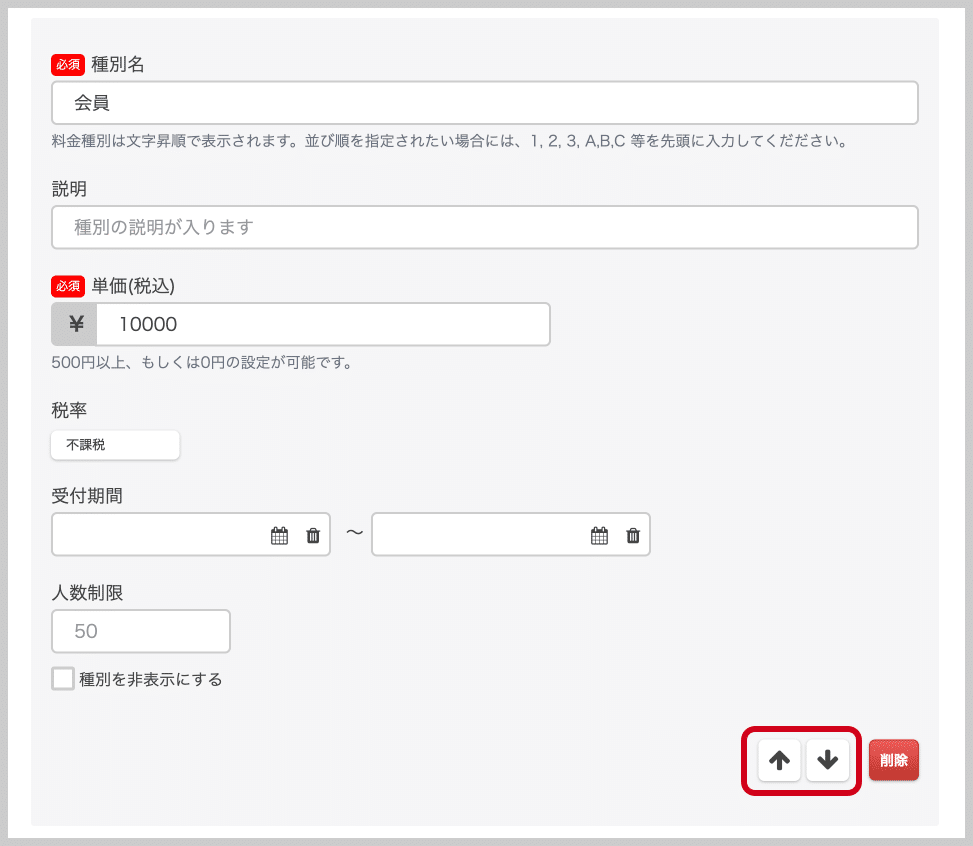
Task: Select the 単価 field showing 10000
Action: [322, 324]
